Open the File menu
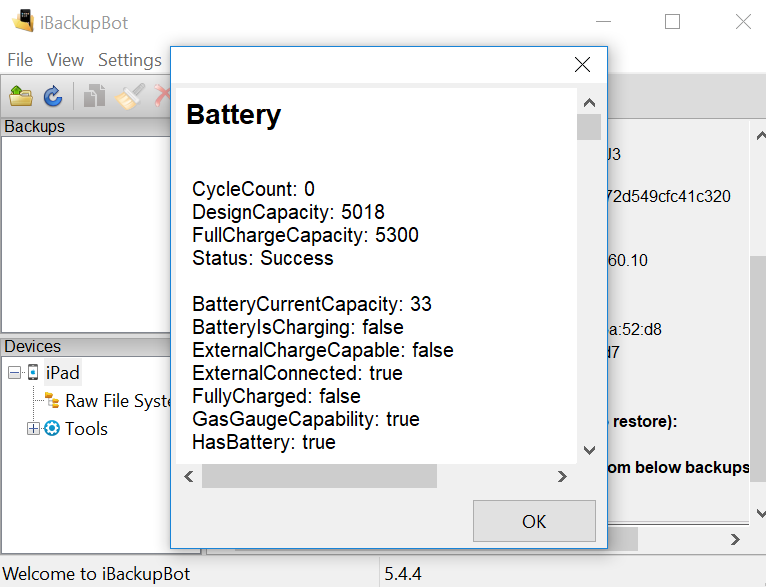Viewport: 766px width, 587px height. (x=20, y=60)
